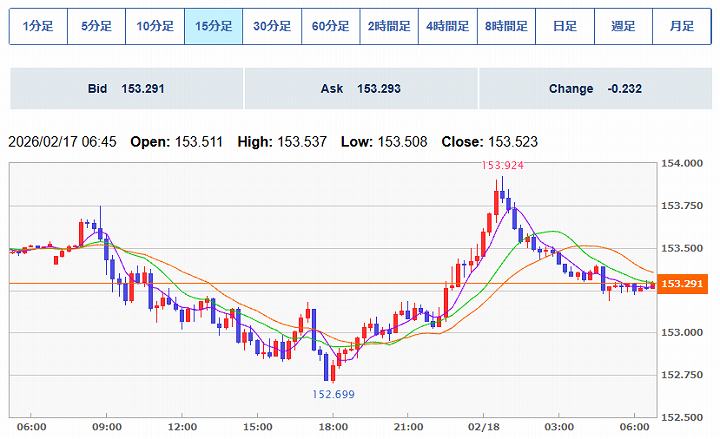Open the 10分足 timeframe tab
This screenshot has width=720, height=439.
click(x=155, y=27)
